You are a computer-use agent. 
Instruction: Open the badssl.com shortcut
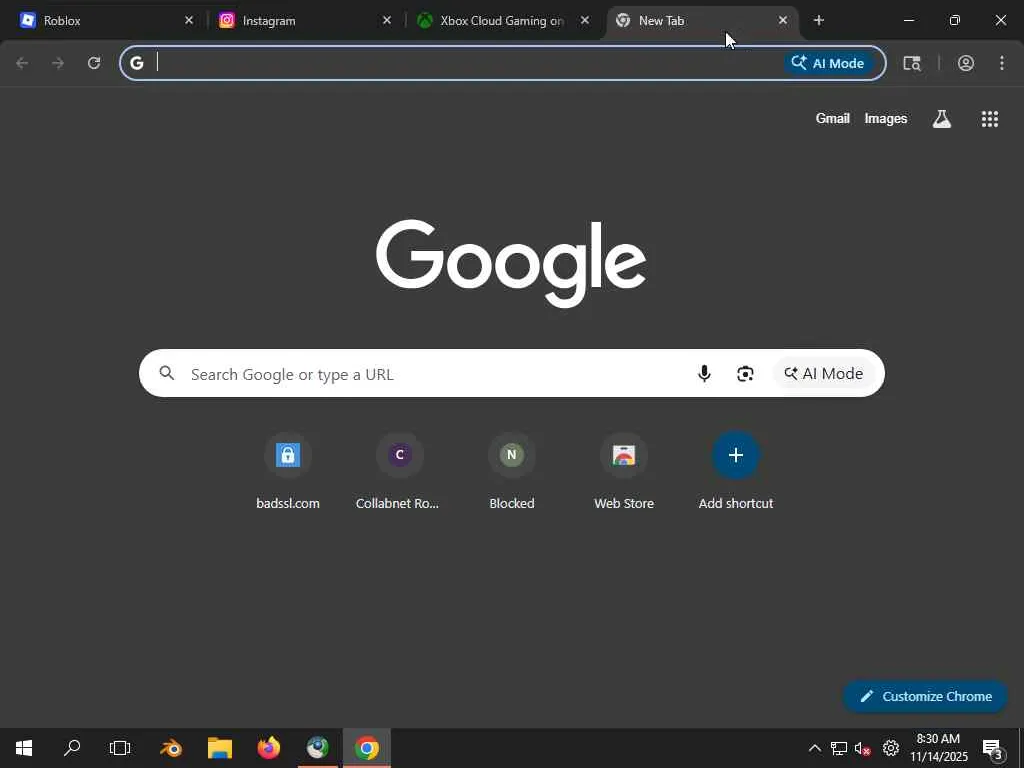point(288,472)
